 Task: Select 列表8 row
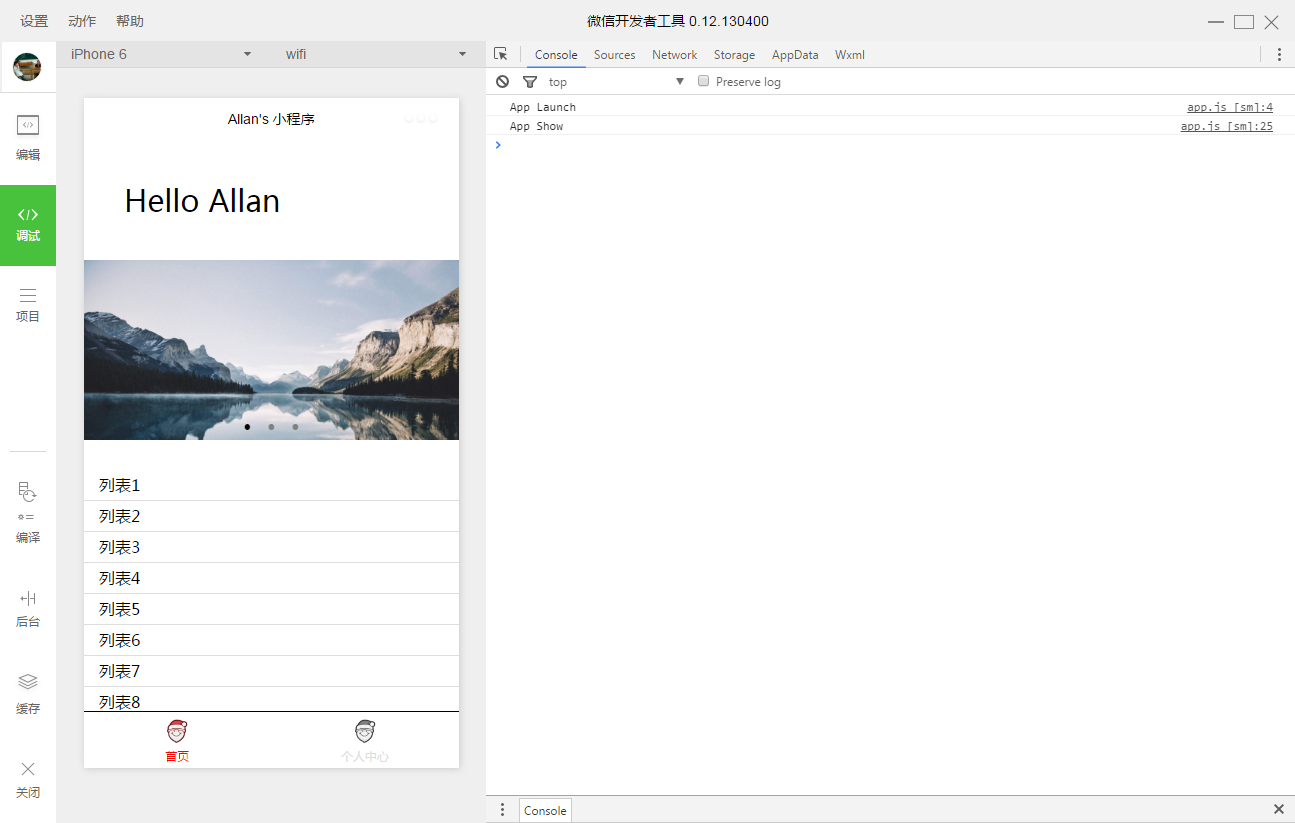pos(271,700)
